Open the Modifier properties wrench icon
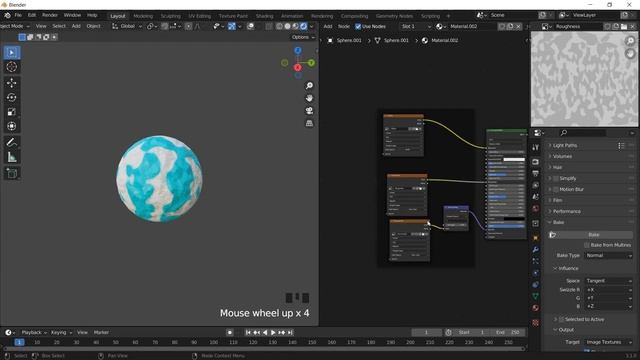 click(x=536, y=249)
